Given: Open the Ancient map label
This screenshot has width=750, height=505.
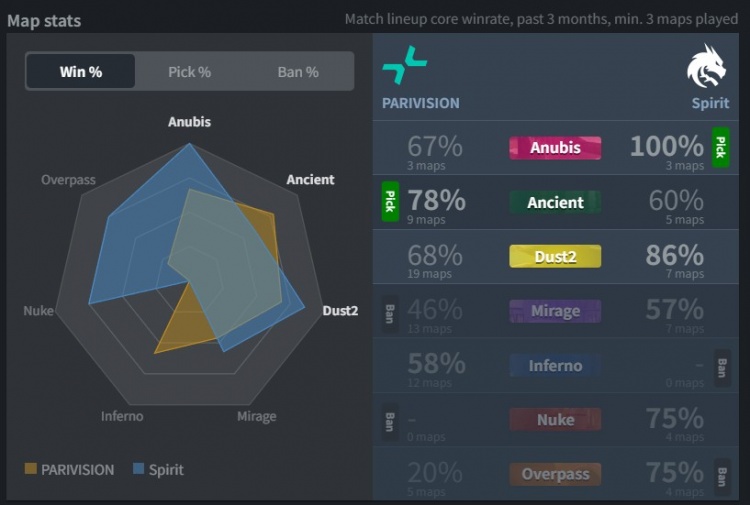Looking at the screenshot, I should pos(555,202).
